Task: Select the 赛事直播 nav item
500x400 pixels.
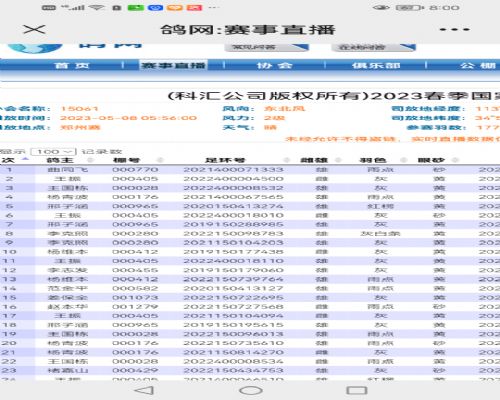Action: click(x=173, y=65)
